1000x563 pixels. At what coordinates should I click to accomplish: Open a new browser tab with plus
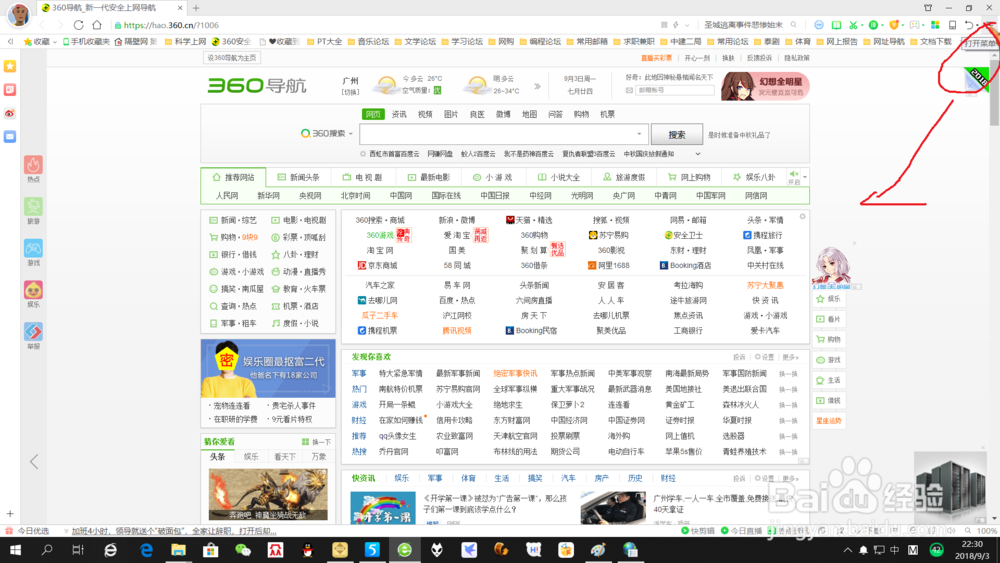(x=196, y=8)
